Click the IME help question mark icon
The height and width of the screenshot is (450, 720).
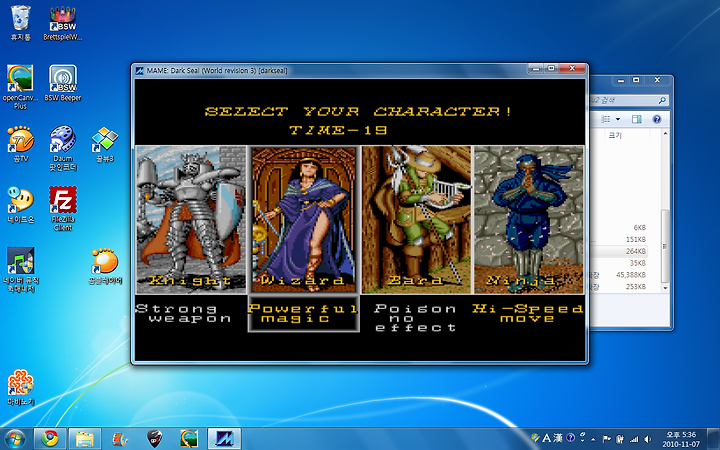click(570, 438)
